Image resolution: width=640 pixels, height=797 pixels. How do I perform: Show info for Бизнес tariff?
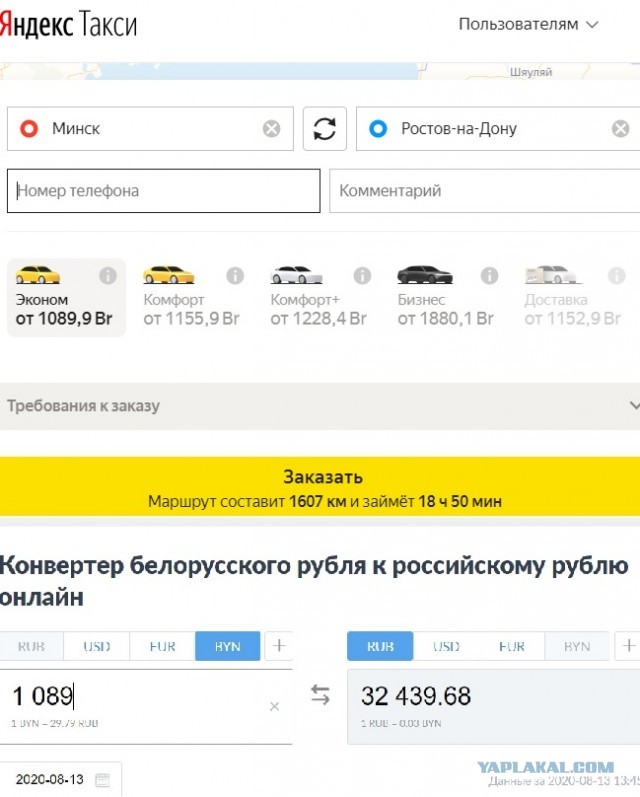tap(489, 275)
